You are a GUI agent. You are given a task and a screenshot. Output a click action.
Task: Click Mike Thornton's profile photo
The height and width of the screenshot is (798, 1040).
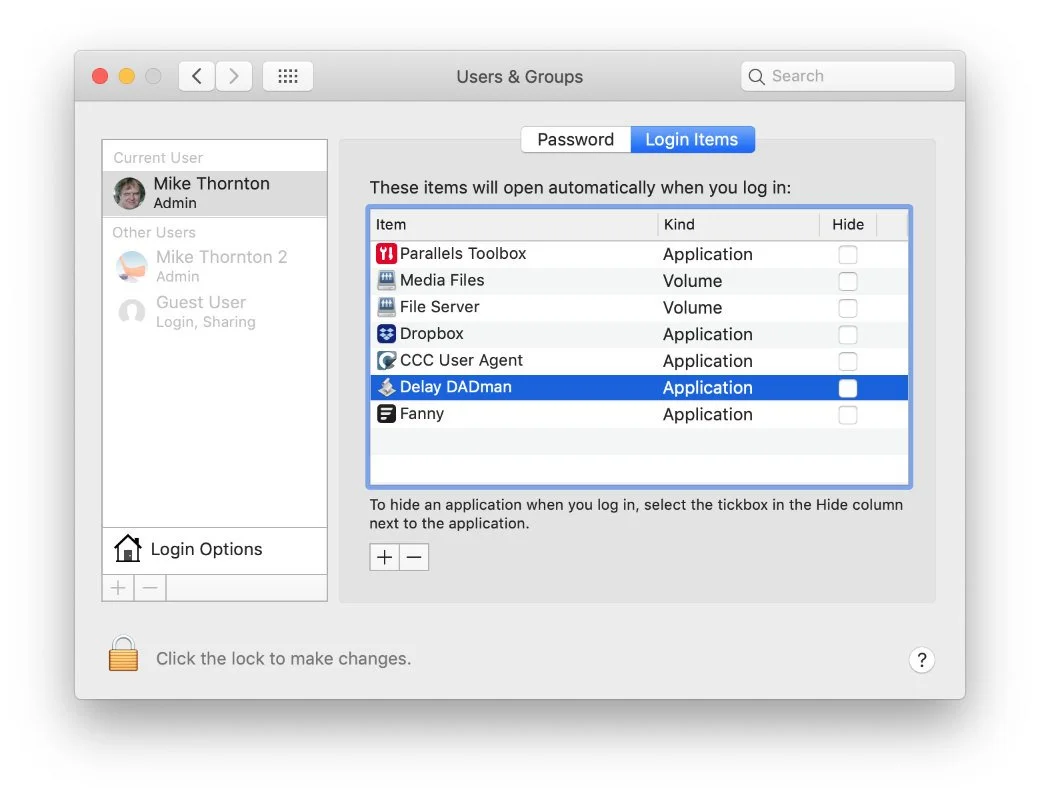(129, 193)
